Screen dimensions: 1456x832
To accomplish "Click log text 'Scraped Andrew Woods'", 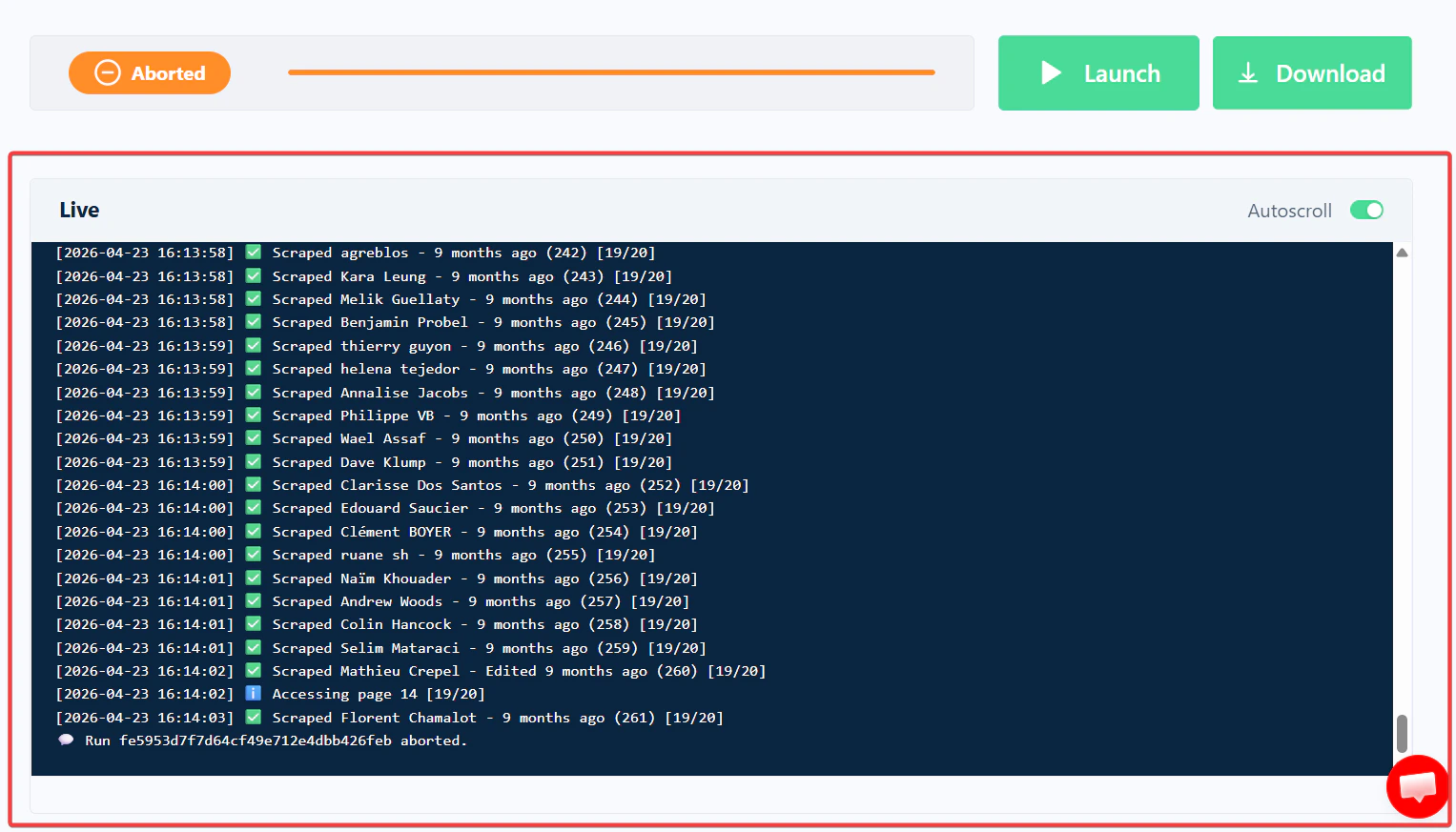I will pyautogui.click(x=358, y=601).
